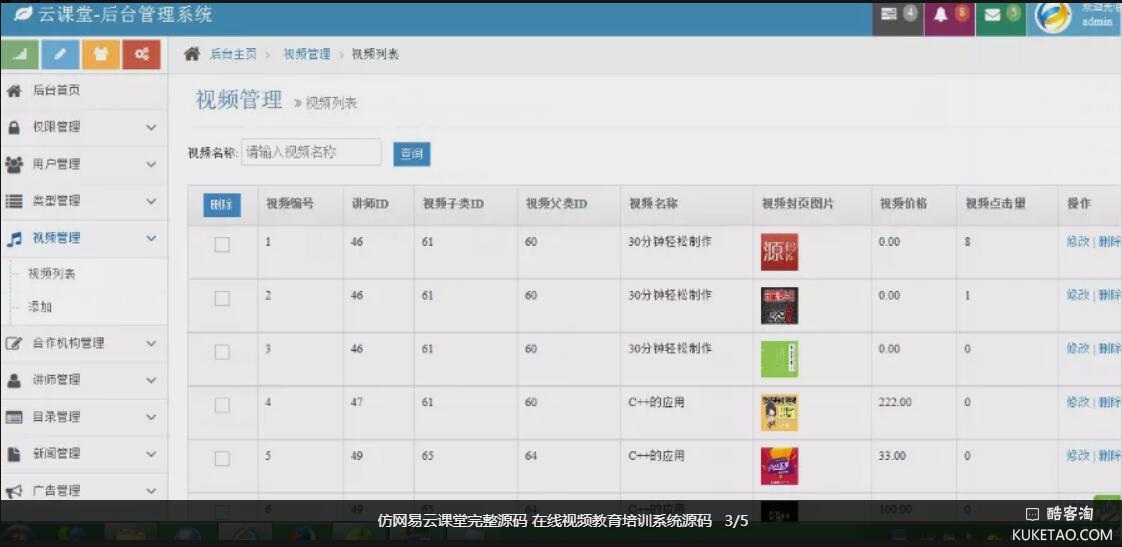
Task: Collapse 视频管理 with its chevron
Action: coord(151,238)
